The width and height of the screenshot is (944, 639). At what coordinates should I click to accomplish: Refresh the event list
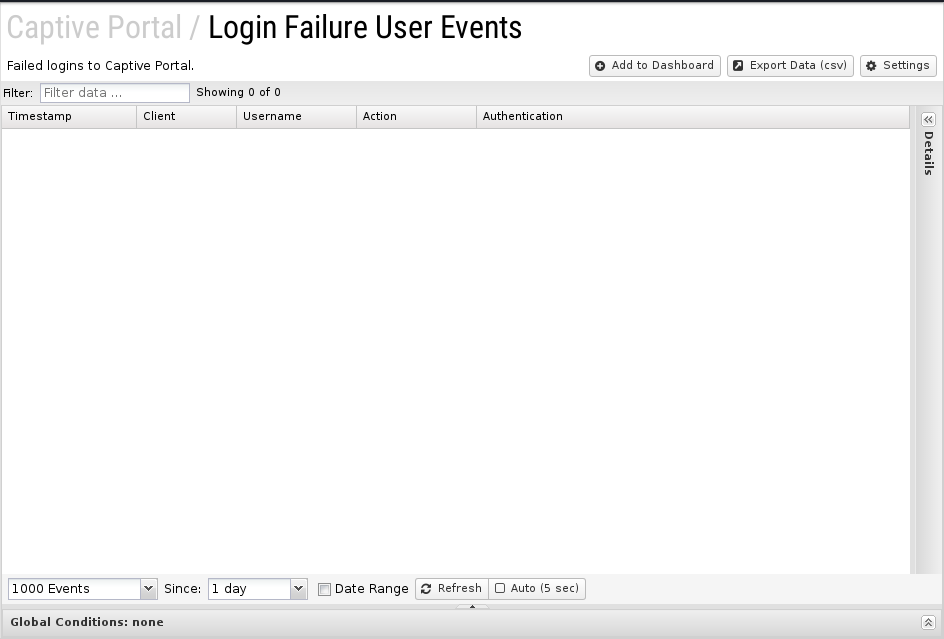pyautogui.click(x=452, y=588)
